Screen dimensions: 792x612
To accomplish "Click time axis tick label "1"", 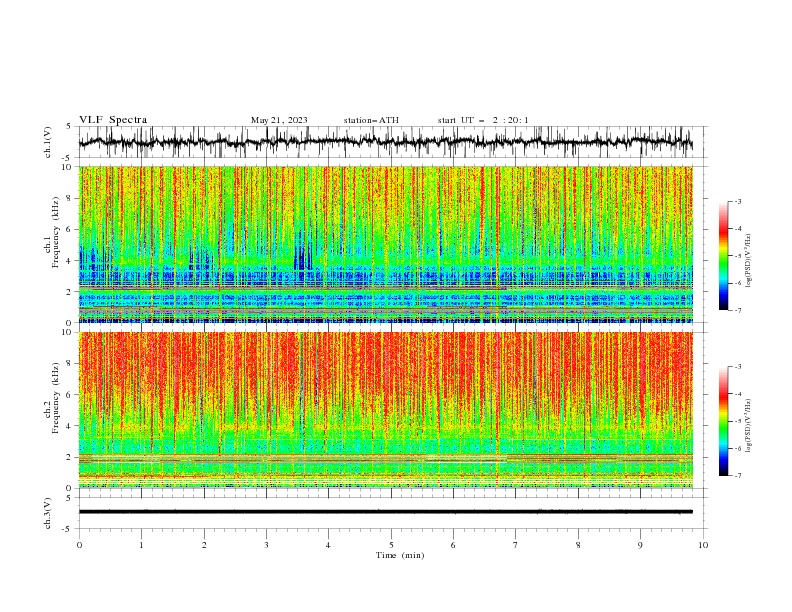I will point(141,545).
